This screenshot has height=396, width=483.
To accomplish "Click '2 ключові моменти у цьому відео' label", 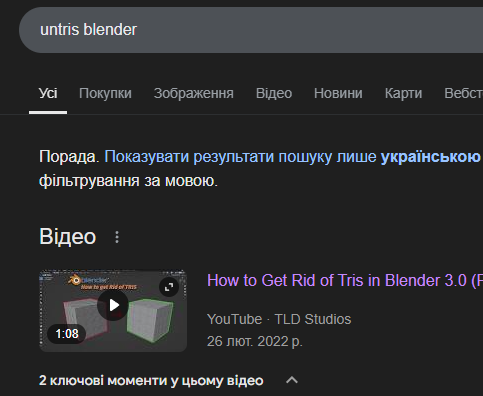I will click(151, 381).
